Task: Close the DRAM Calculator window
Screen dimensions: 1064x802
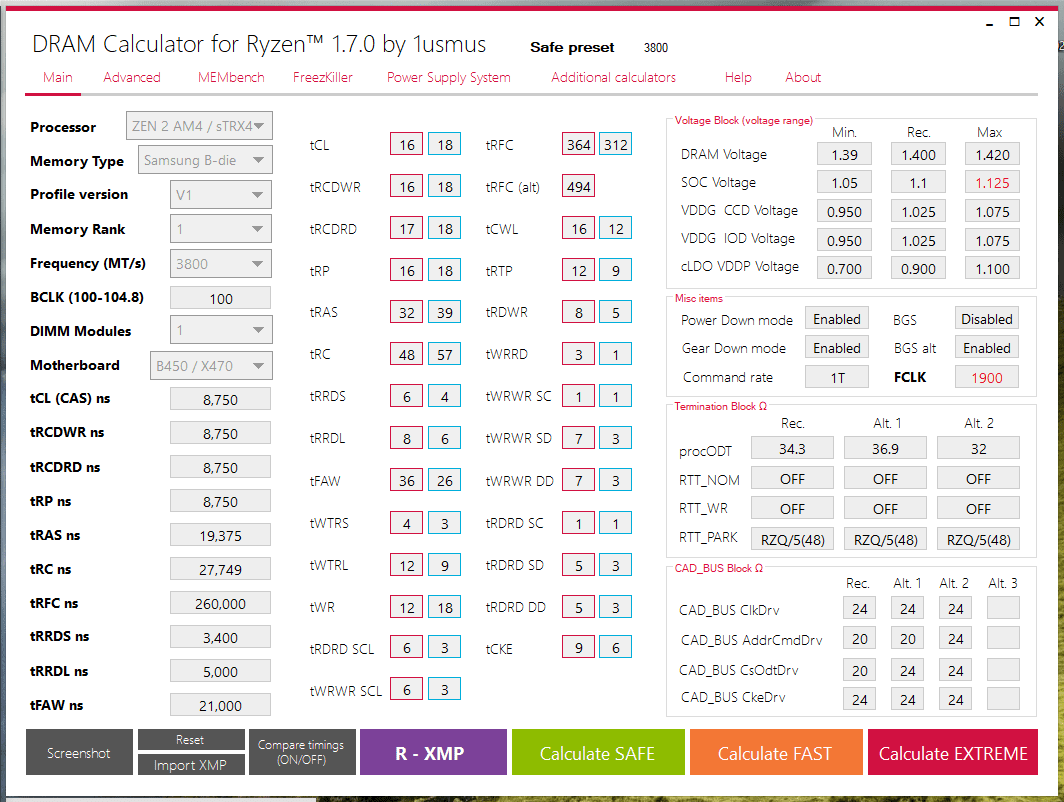Action: (1039, 22)
